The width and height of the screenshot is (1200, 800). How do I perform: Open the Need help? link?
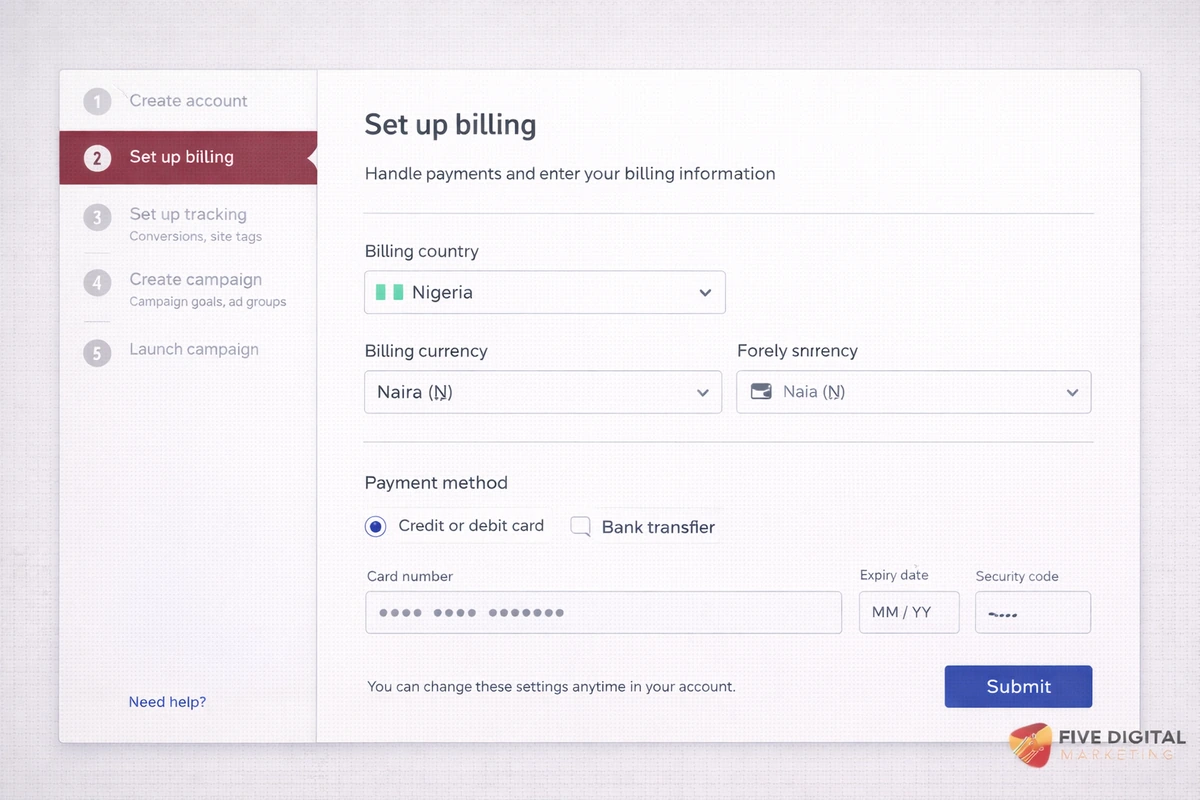[167, 701]
